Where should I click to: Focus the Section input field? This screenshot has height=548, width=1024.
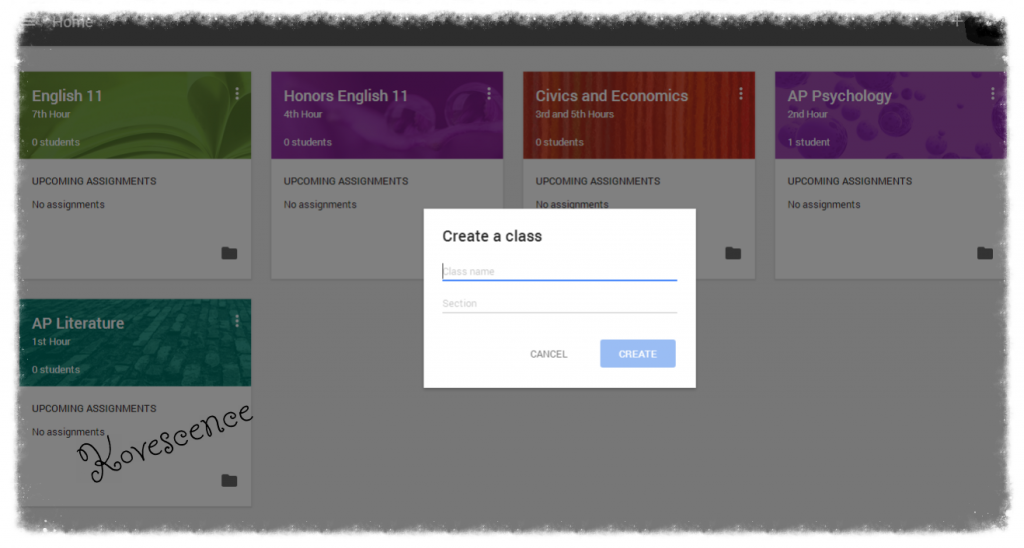pos(559,303)
